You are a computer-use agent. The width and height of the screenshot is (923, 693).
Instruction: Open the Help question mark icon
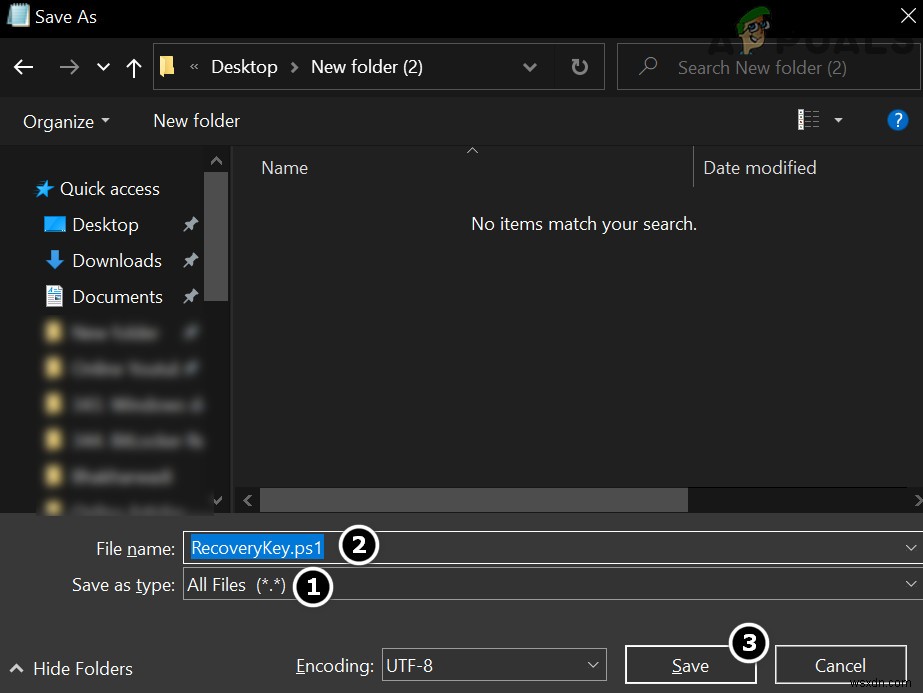pyautogui.click(x=897, y=120)
